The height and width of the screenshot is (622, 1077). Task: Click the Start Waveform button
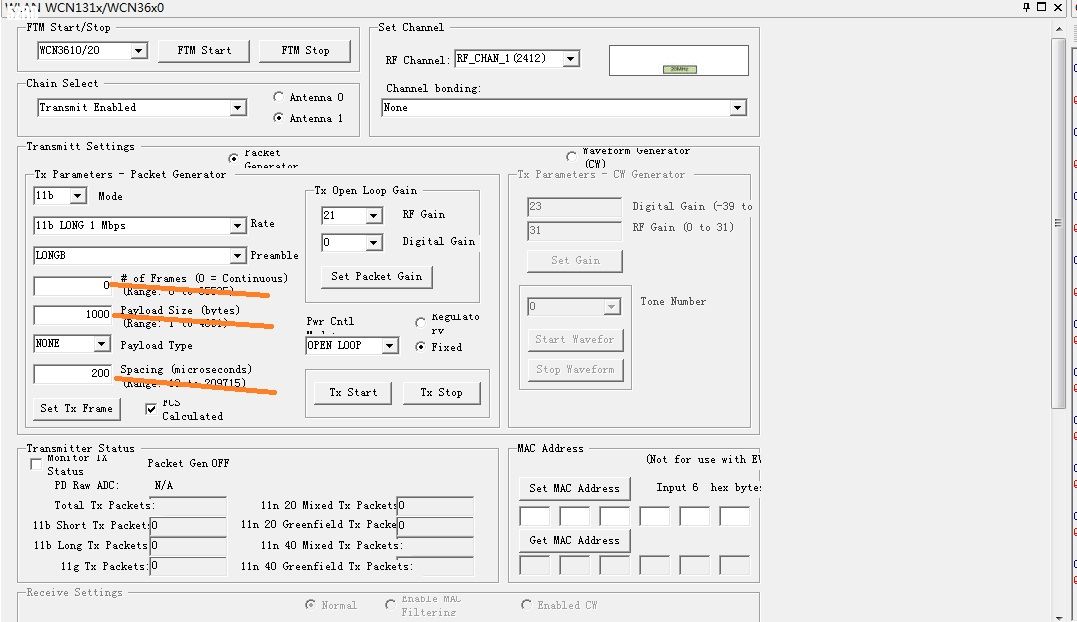pos(575,340)
